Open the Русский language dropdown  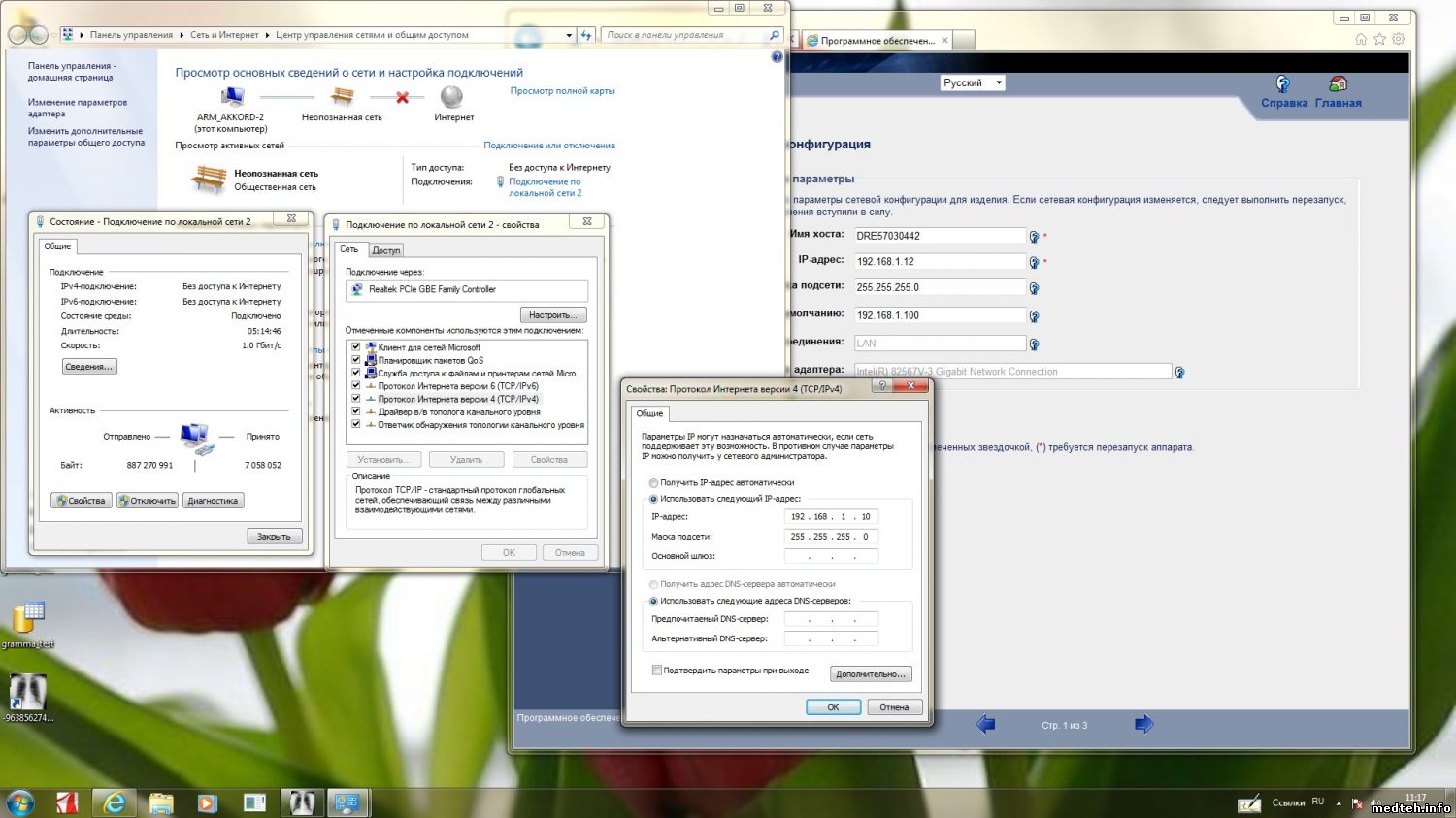click(972, 82)
